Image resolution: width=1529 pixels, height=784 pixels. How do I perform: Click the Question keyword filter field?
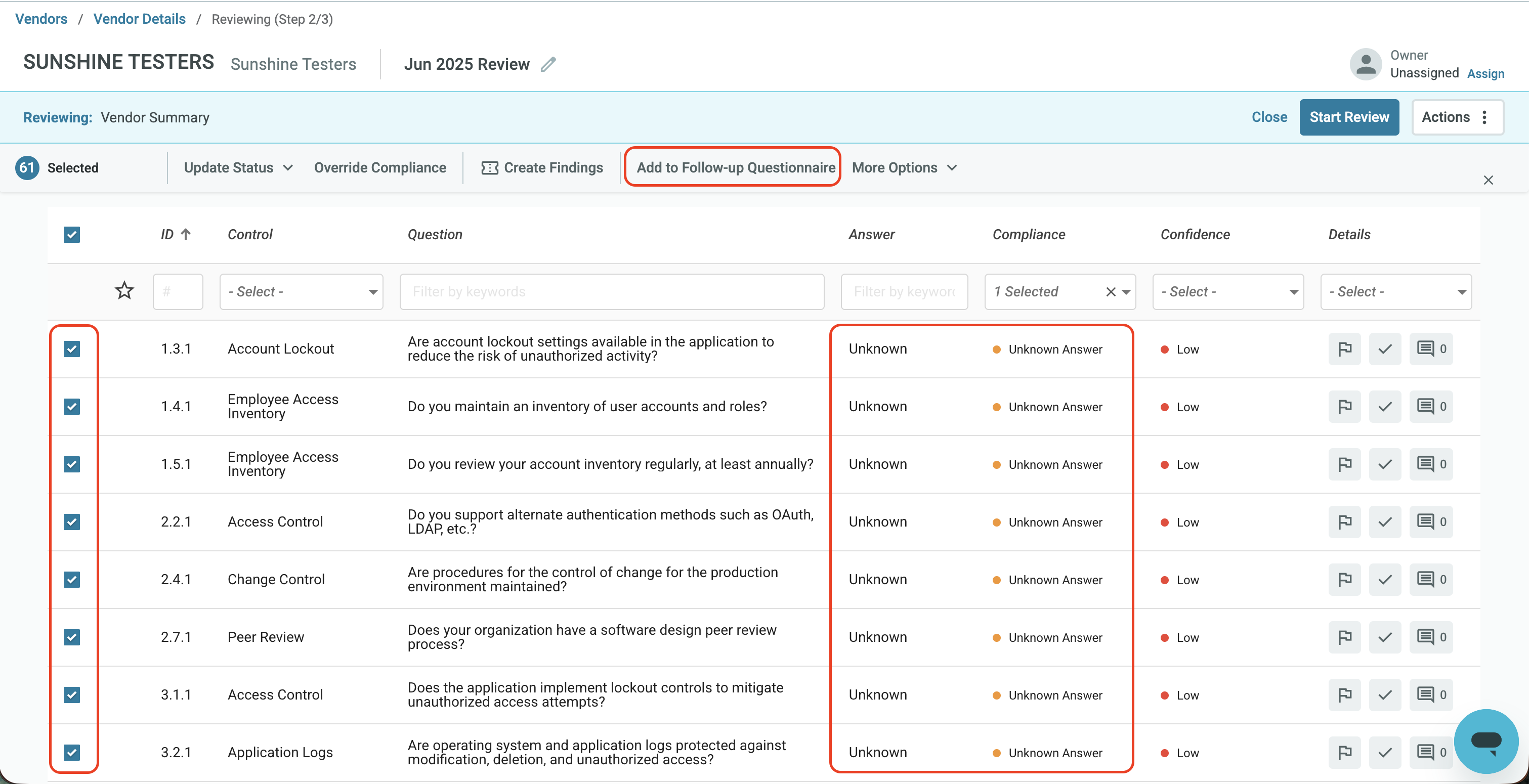[611, 291]
